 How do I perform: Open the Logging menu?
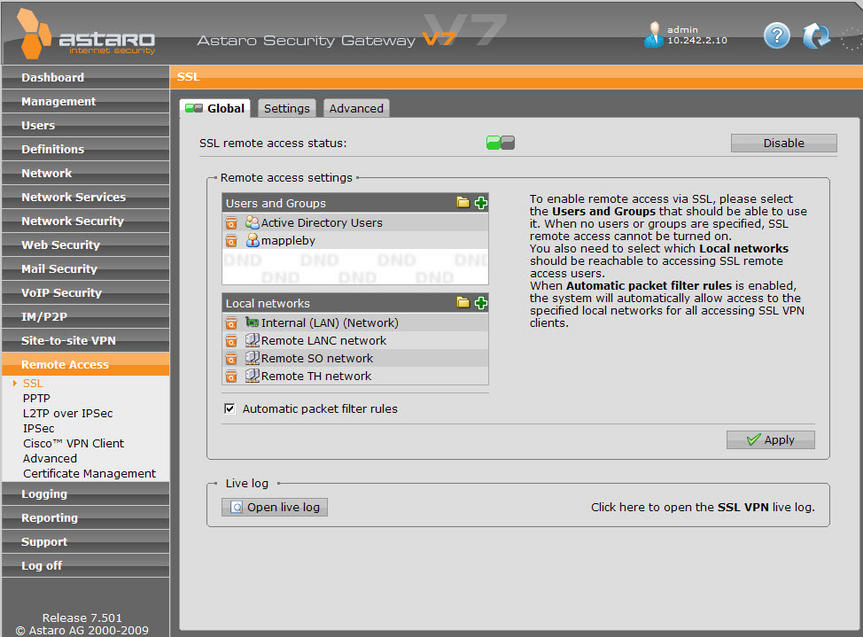85,494
